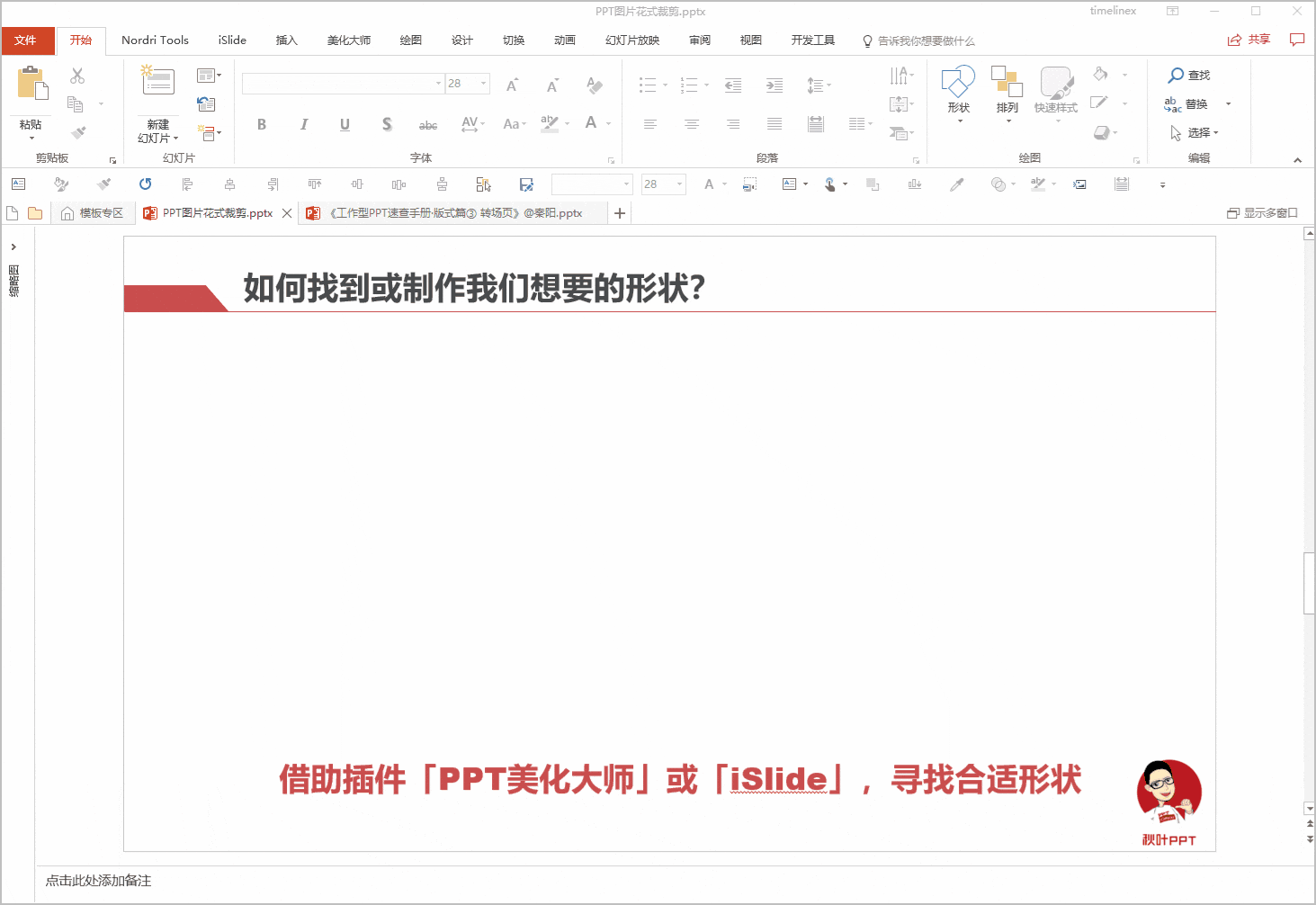Click the blue circular arrow in quick access toolbar
The width and height of the screenshot is (1316, 905).
[x=145, y=184]
